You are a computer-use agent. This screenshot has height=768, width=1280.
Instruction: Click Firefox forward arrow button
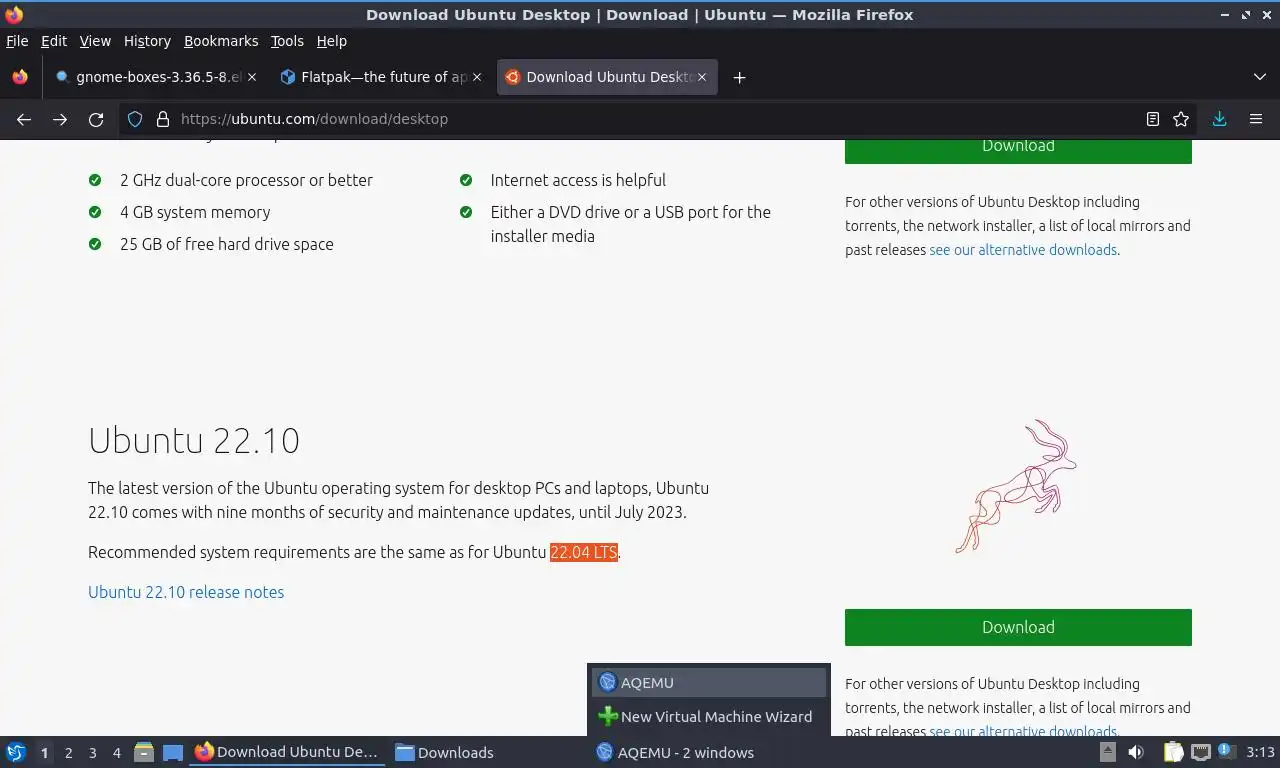[60, 119]
